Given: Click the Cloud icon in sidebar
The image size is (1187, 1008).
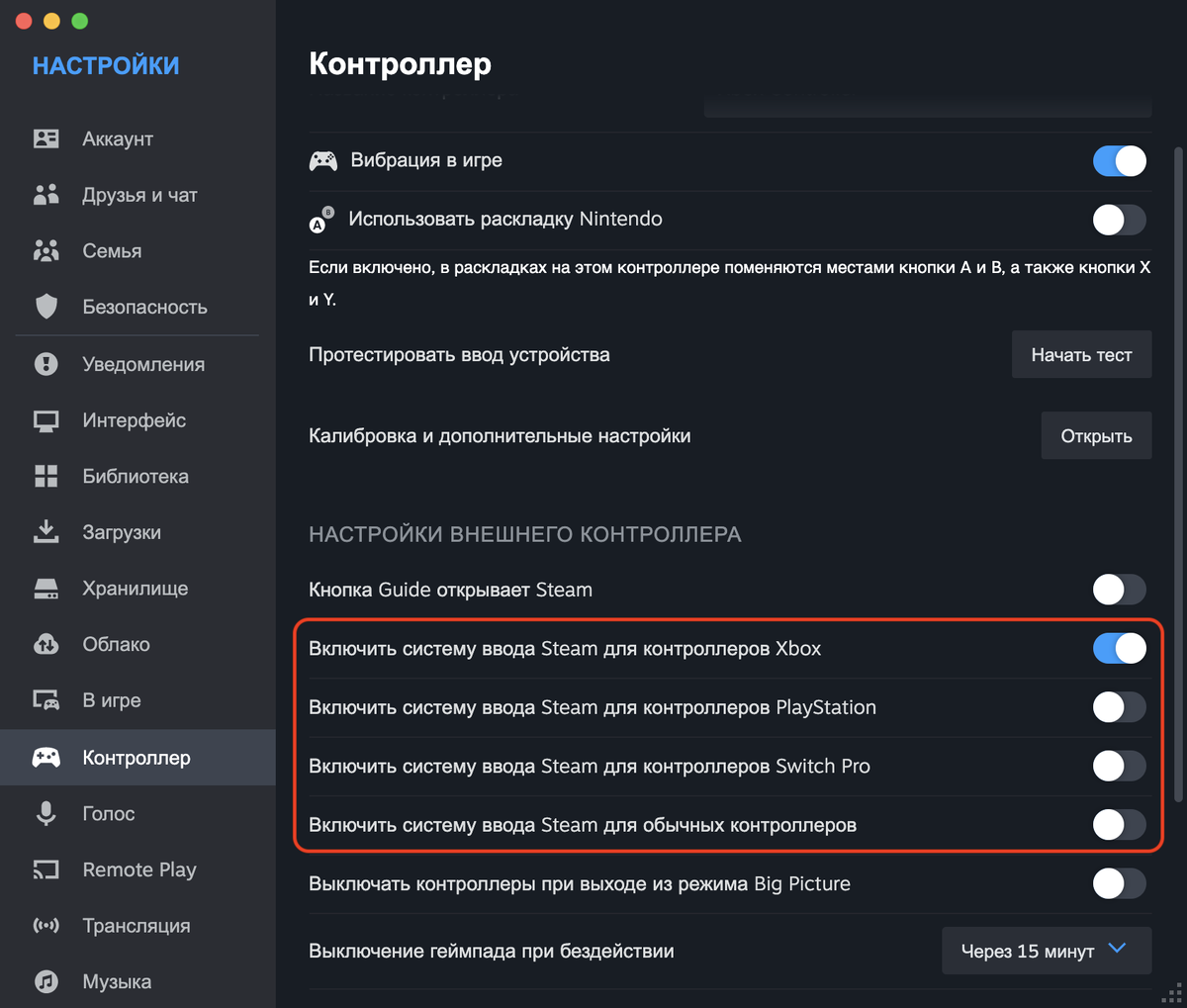Looking at the screenshot, I should (x=46, y=644).
